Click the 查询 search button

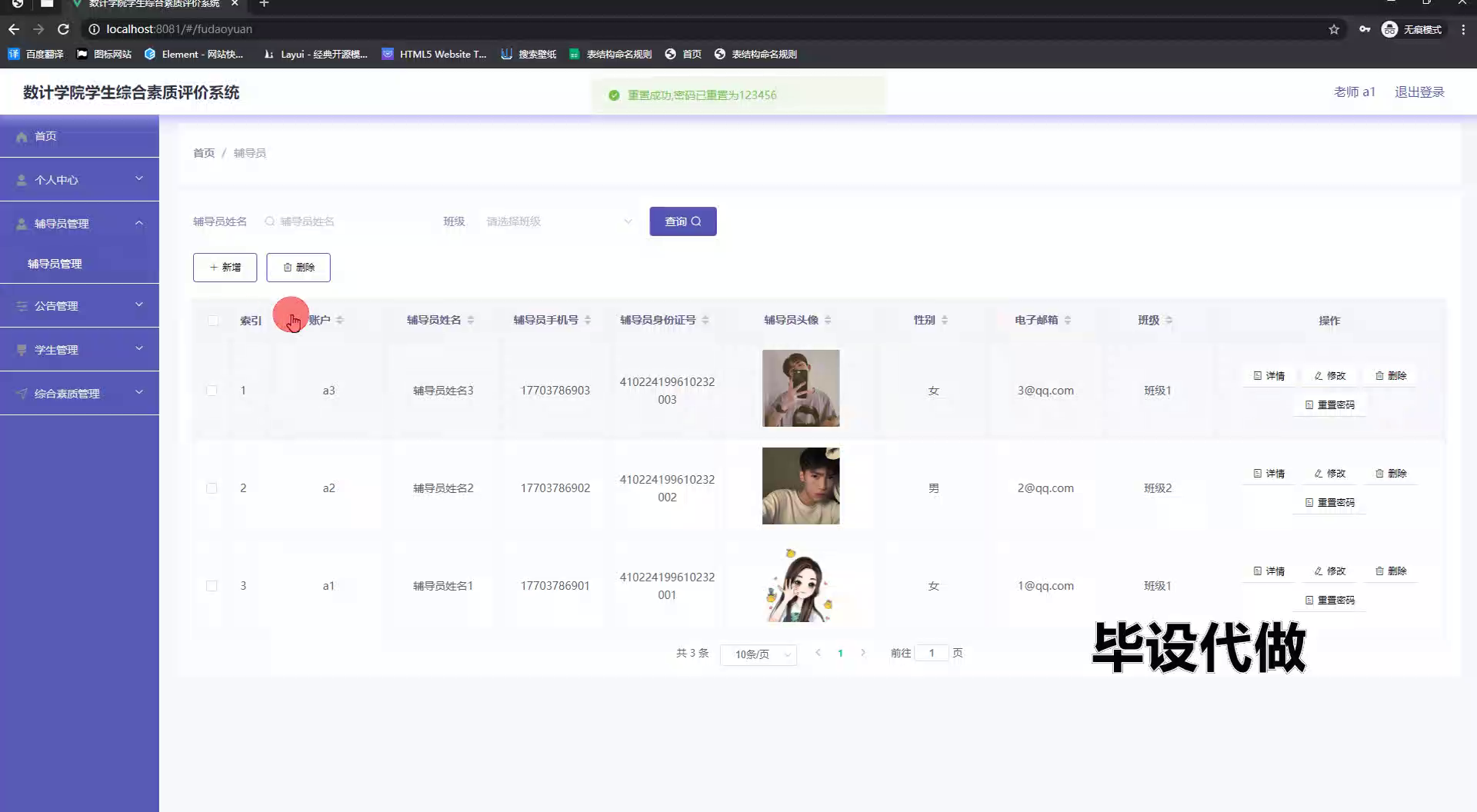click(x=683, y=221)
